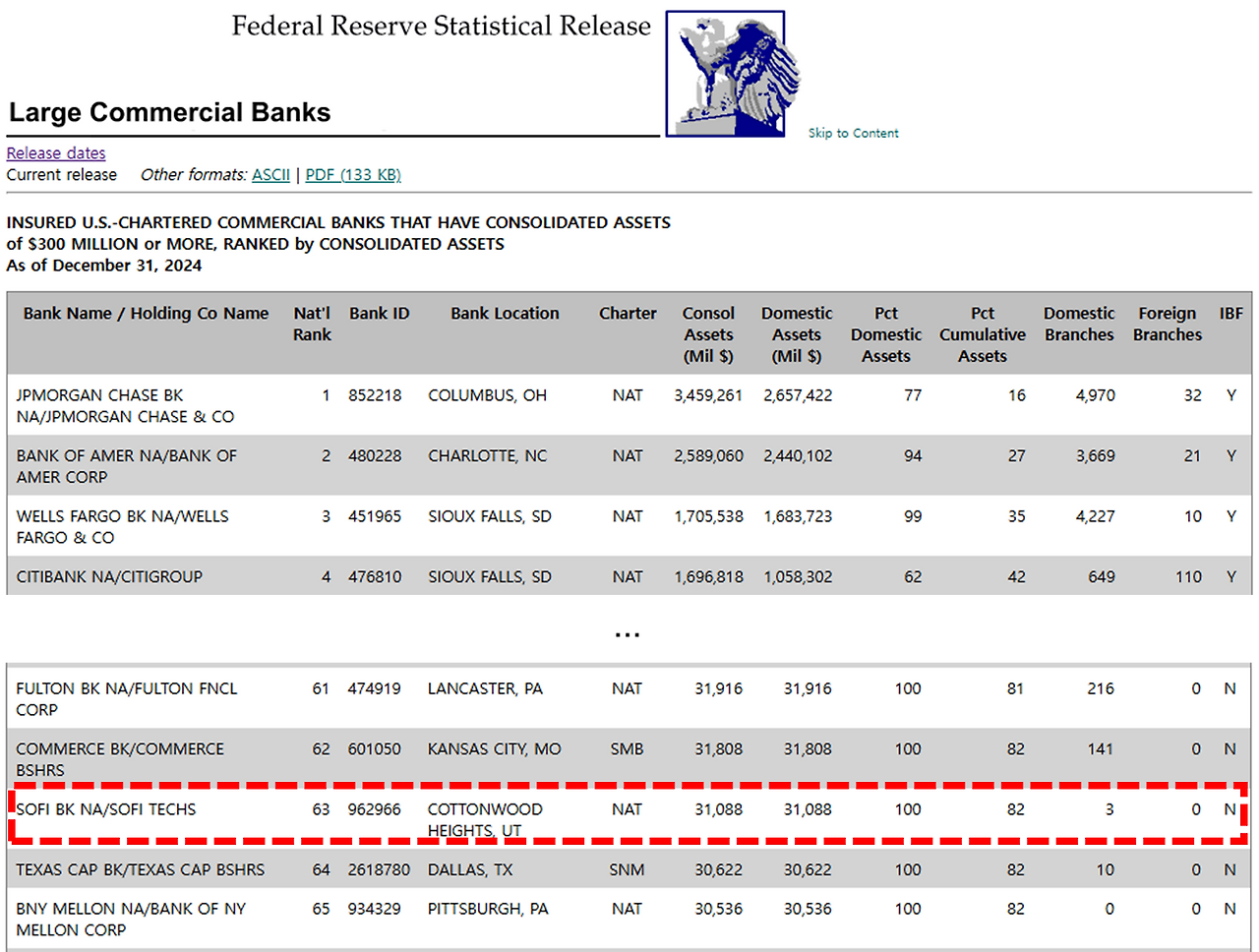Click location PITTSBURGH, PA

coord(488,909)
